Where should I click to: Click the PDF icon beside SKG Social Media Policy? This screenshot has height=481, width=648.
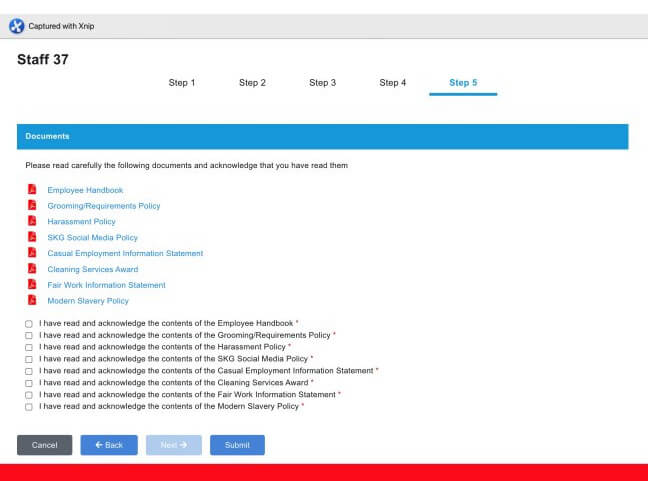click(32, 237)
